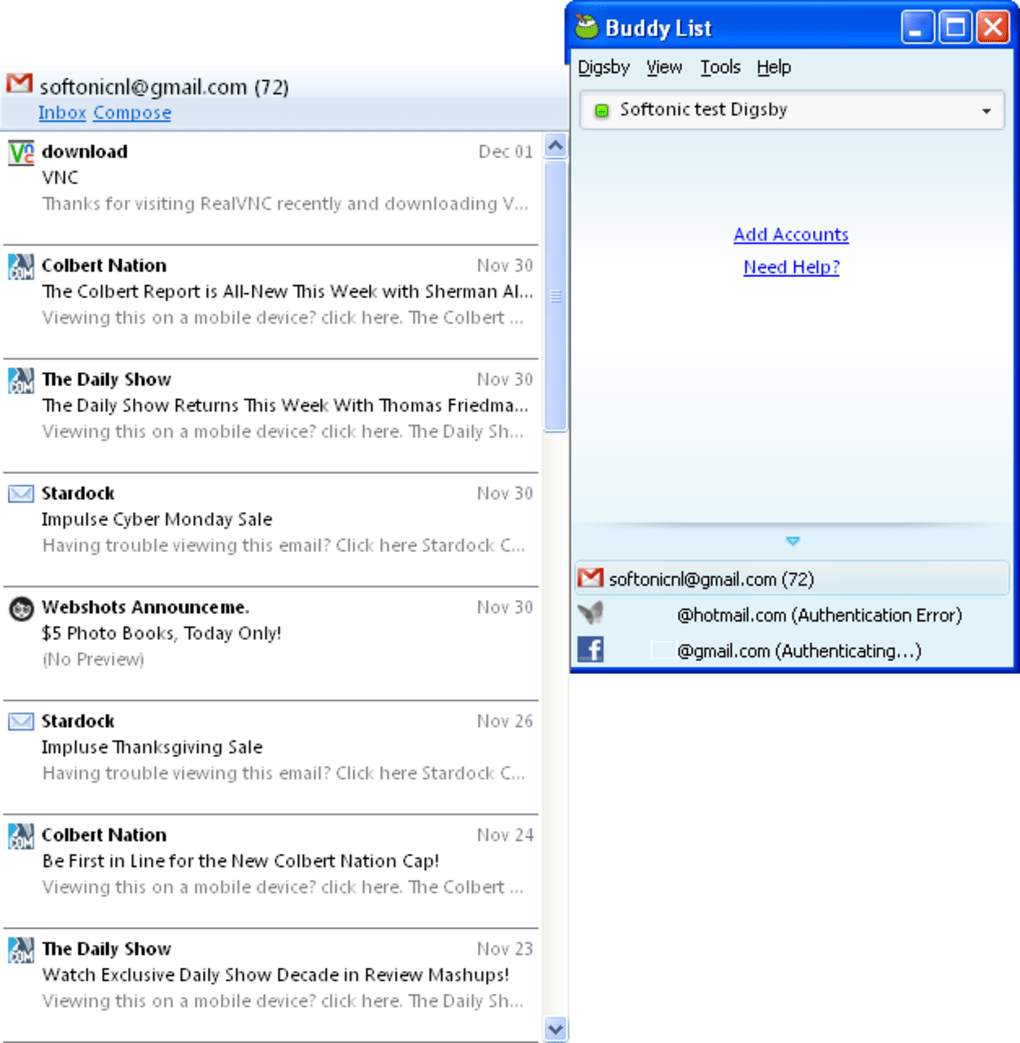Click sender name 'Webshots Announceme.'
This screenshot has height=1043, width=1020.
145,607
